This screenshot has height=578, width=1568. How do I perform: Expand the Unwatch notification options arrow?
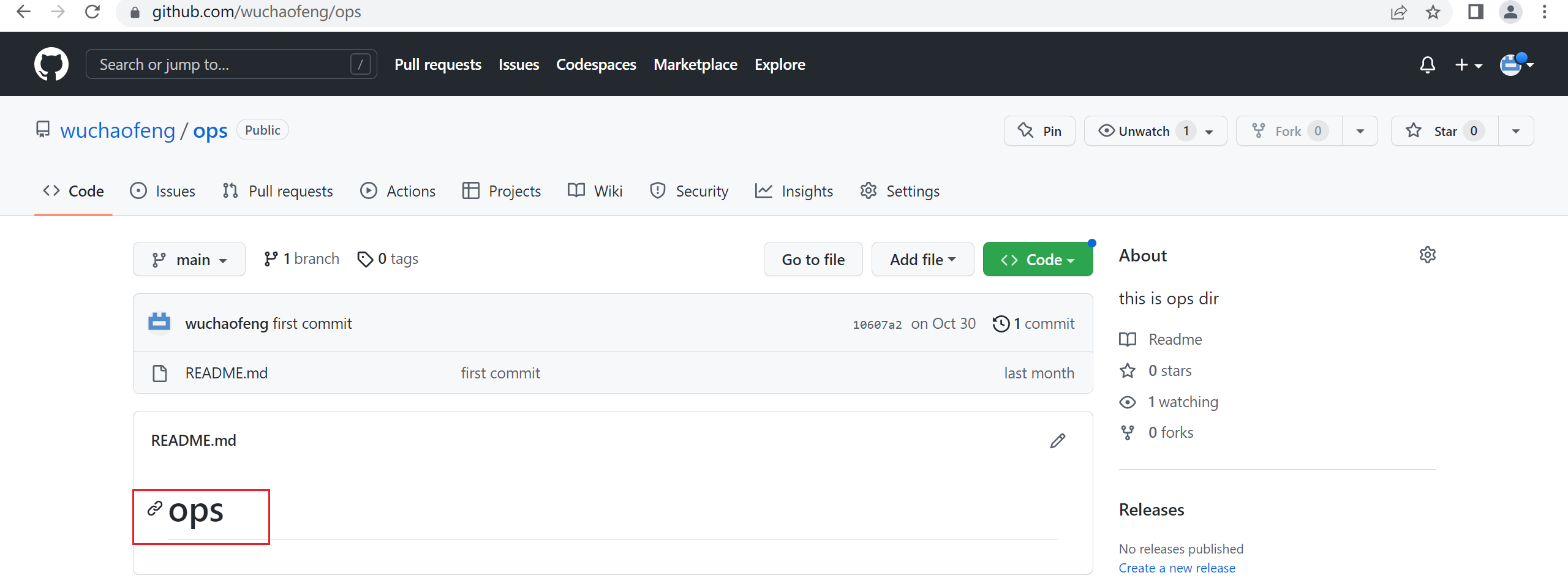coord(1210,131)
